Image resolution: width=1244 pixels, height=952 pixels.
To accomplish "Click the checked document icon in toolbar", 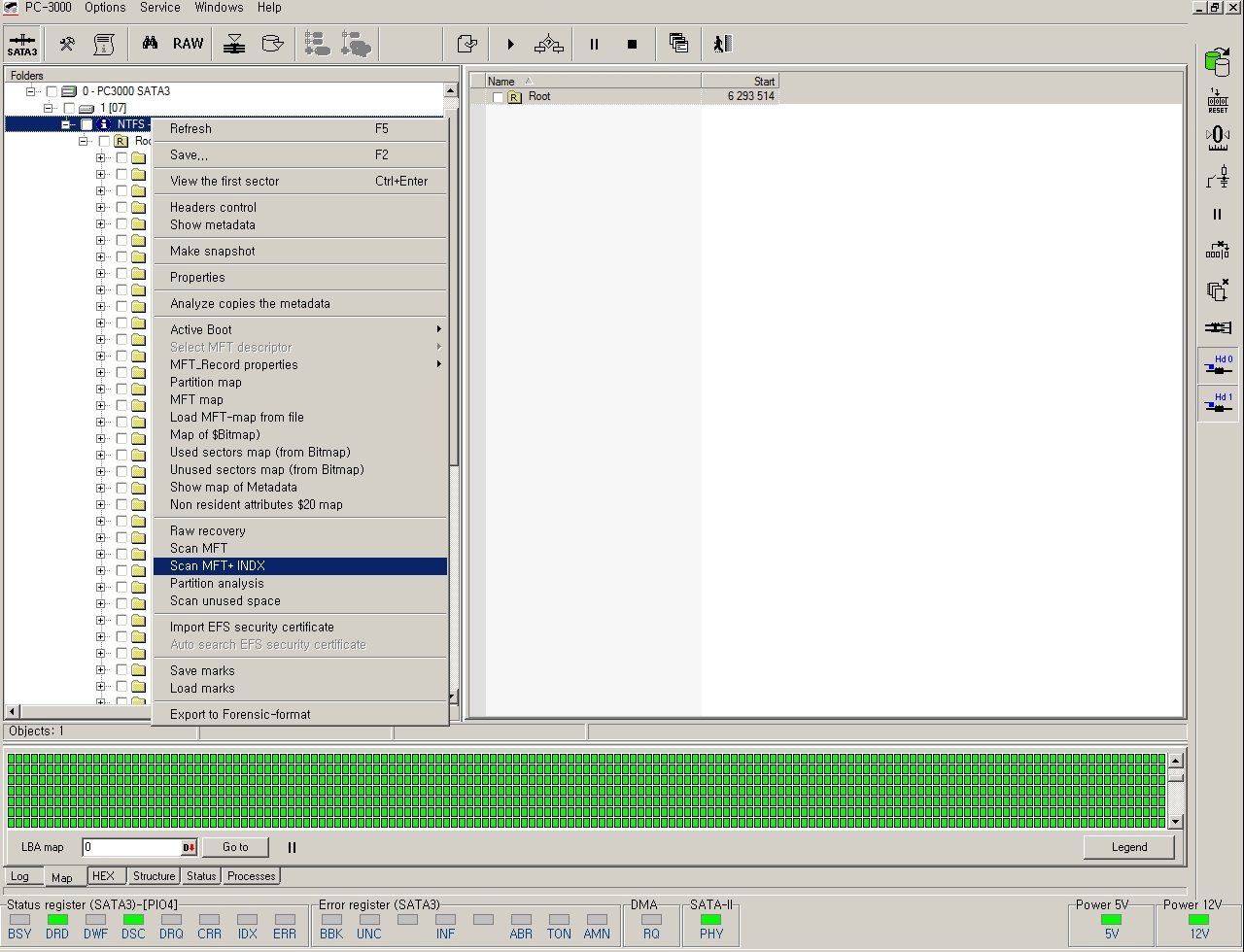I will pyautogui.click(x=467, y=44).
